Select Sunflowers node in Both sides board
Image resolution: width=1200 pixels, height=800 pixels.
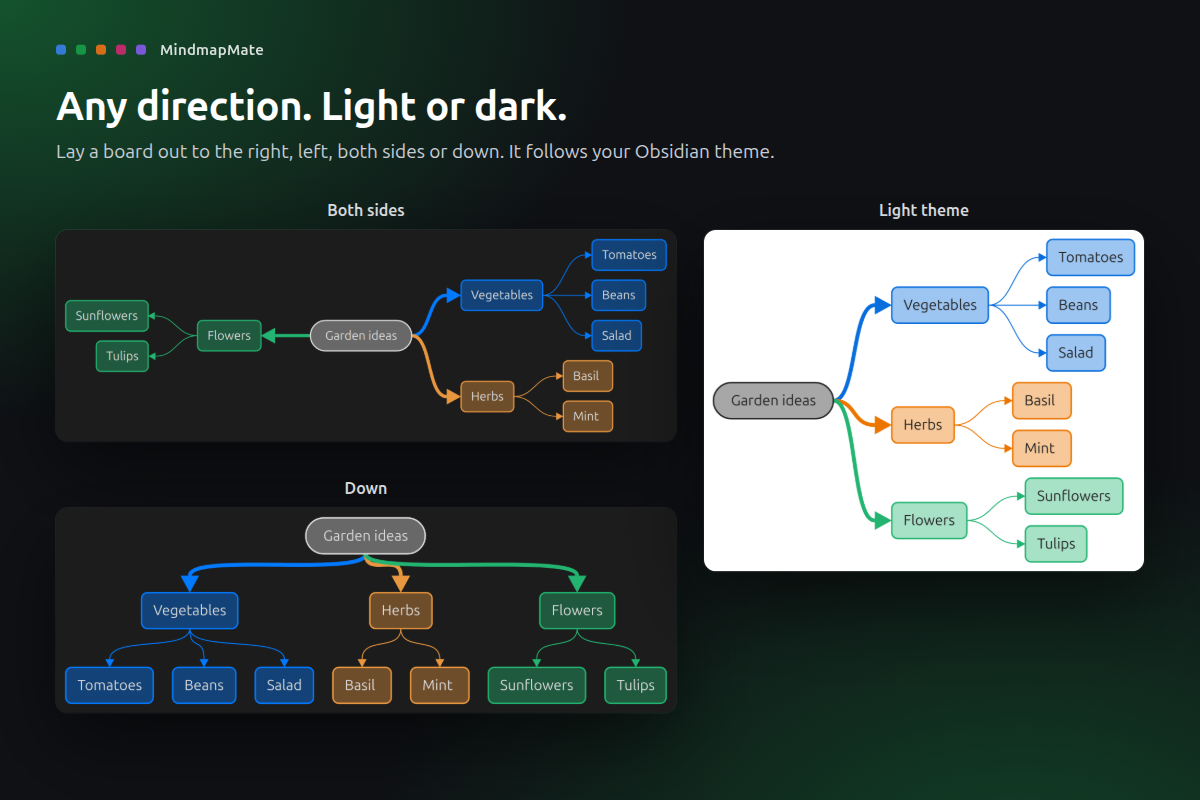pos(107,315)
